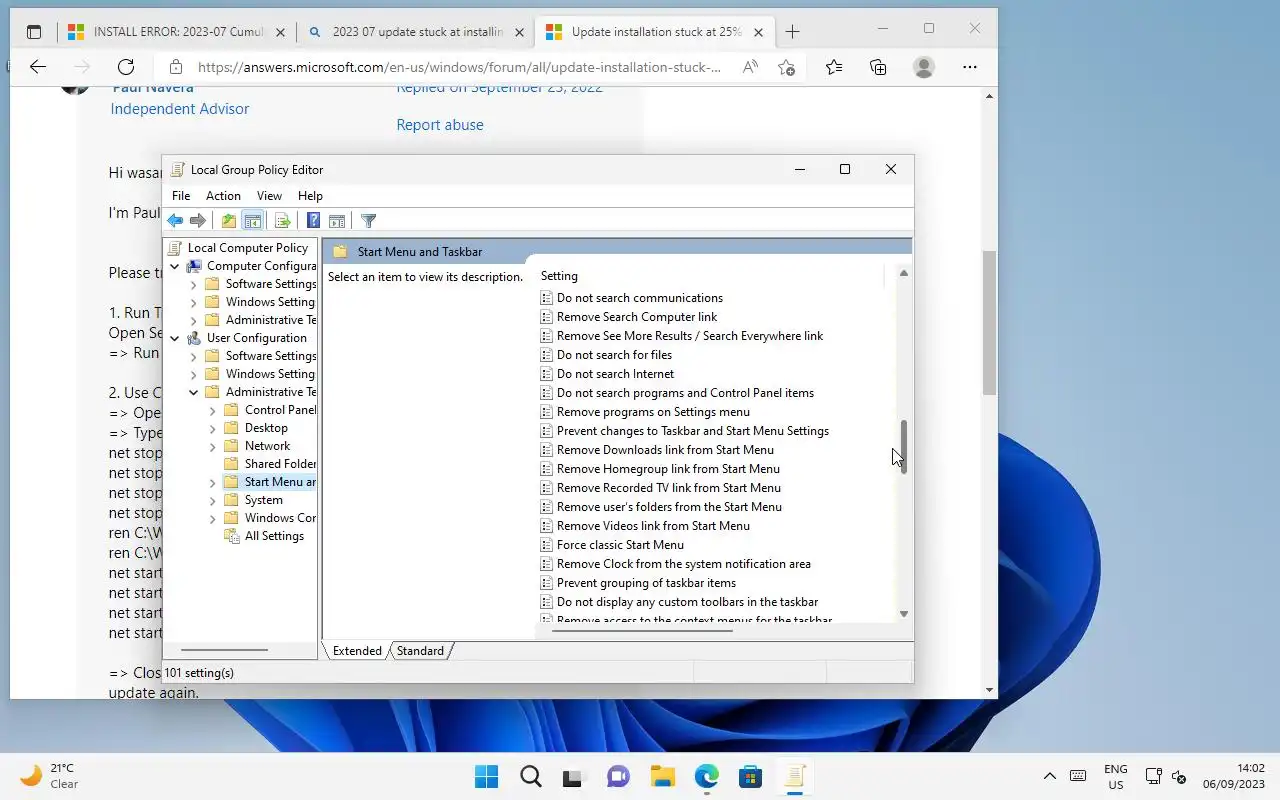
Task: Select 'Force classic Start Menu' policy
Action: (620, 545)
